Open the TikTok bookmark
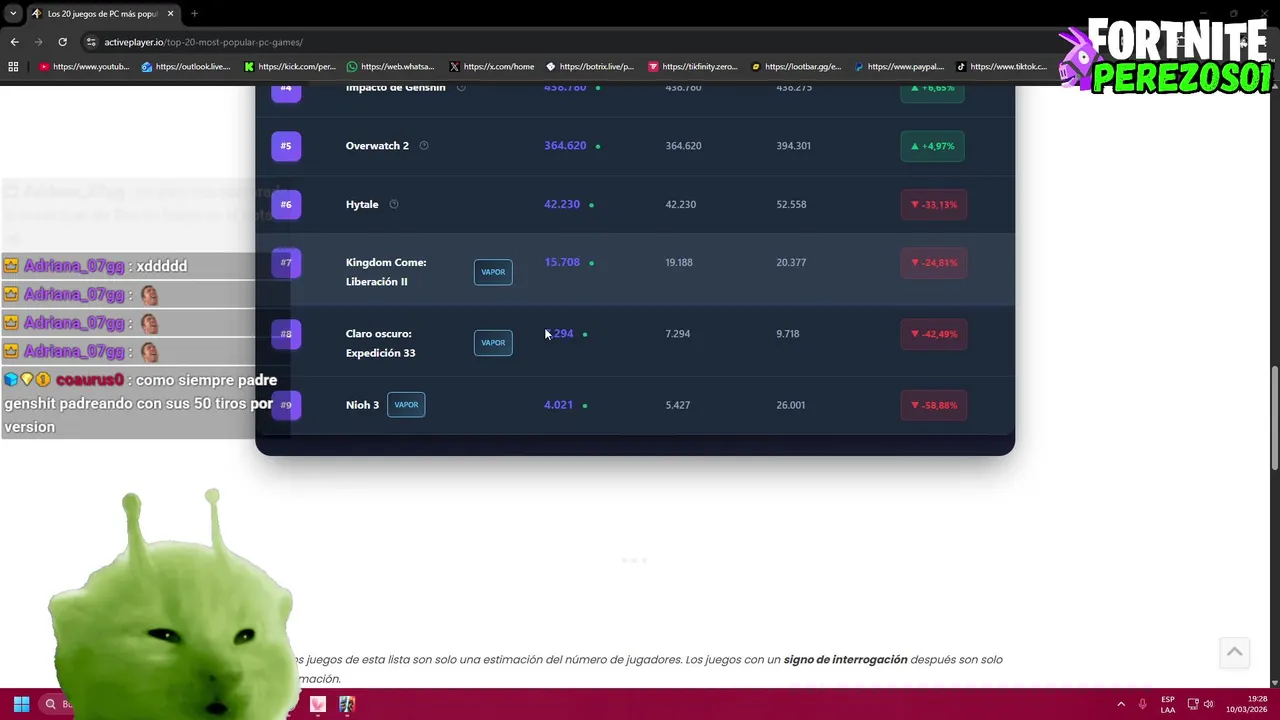 1002,67
